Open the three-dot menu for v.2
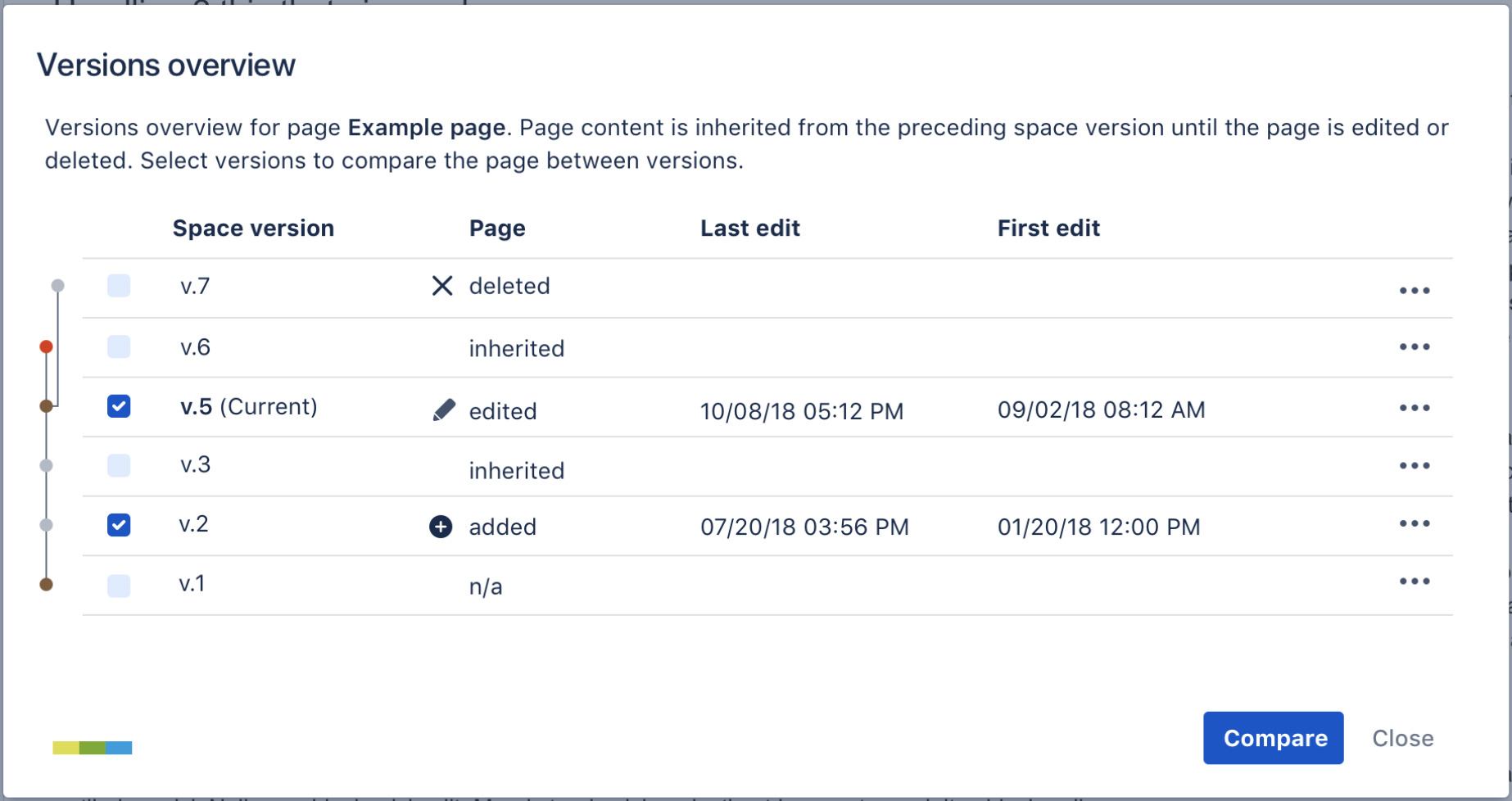This screenshot has width=1512, height=801. [x=1414, y=523]
